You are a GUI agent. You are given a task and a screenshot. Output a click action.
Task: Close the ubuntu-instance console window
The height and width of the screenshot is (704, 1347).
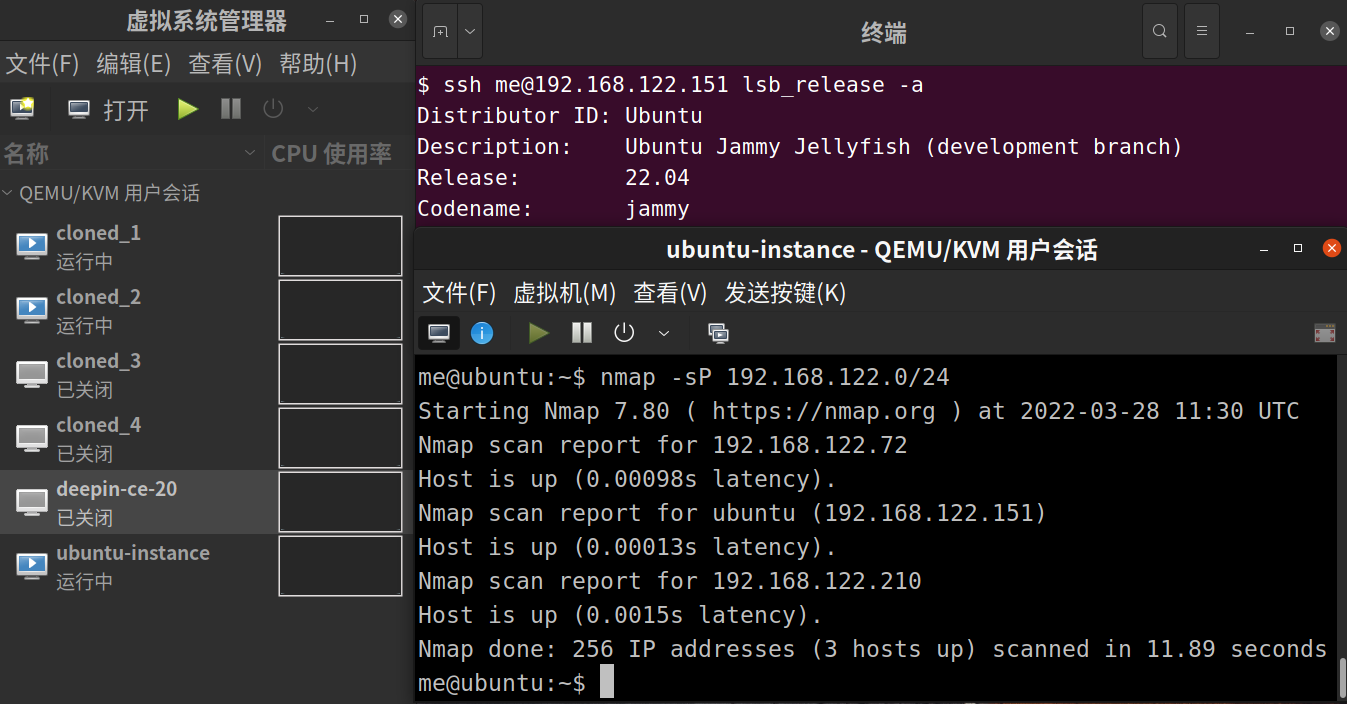[x=1330, y=248]
